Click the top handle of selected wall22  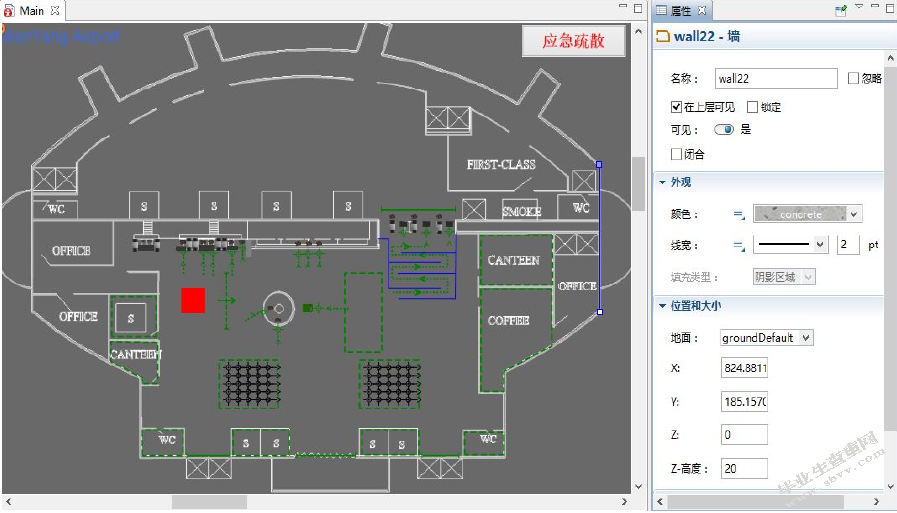(599, 164)
